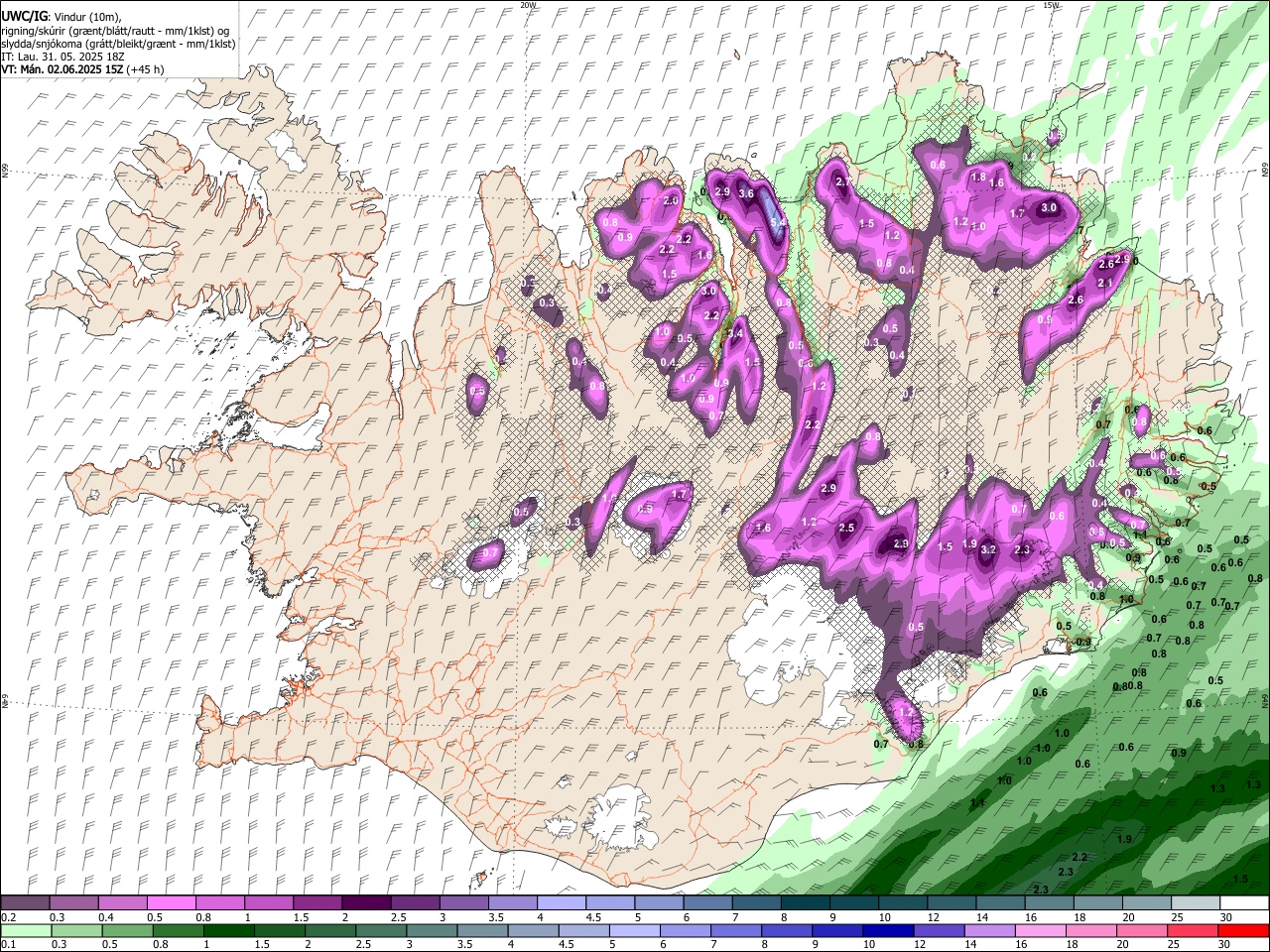The width and height of the screenshot is (1270, 952).
Task: Pick the light lavender 4–4.5 snow legend swatch
Action: pos(560,903)
